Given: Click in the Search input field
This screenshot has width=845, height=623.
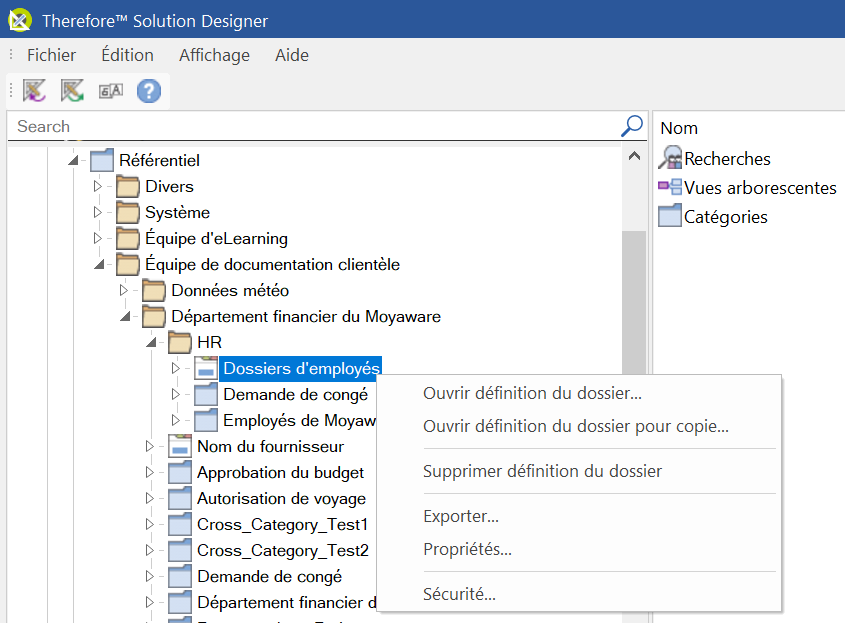Looking at the screenshot, I should 315,126.
